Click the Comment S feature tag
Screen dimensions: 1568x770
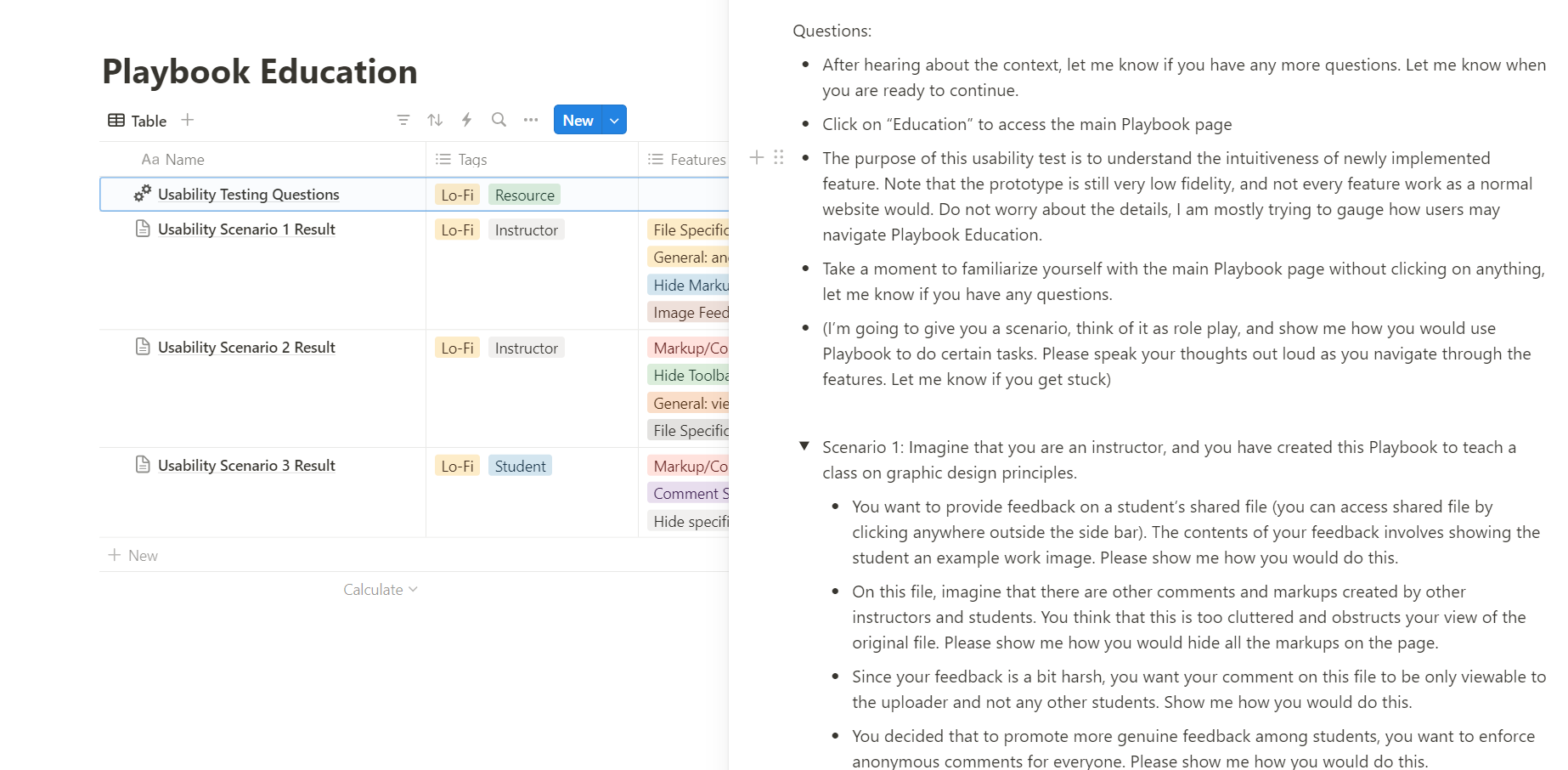tap(688, 493)
